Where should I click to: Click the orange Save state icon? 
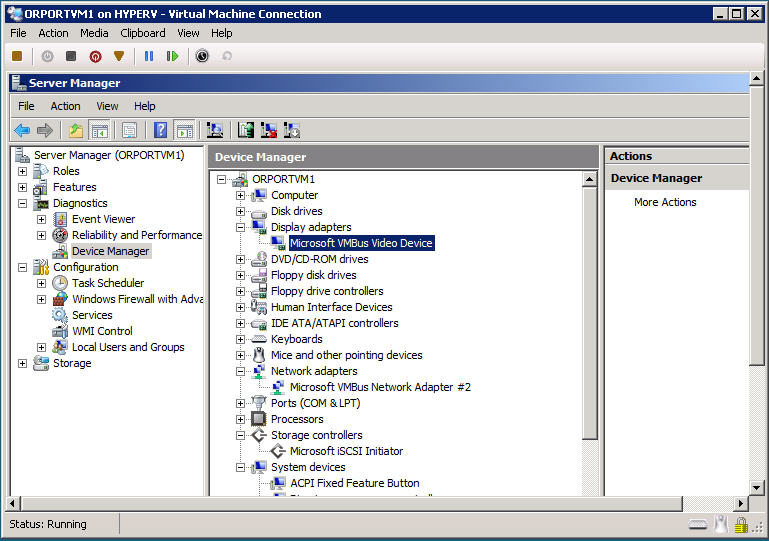click(x=119, y=56)
